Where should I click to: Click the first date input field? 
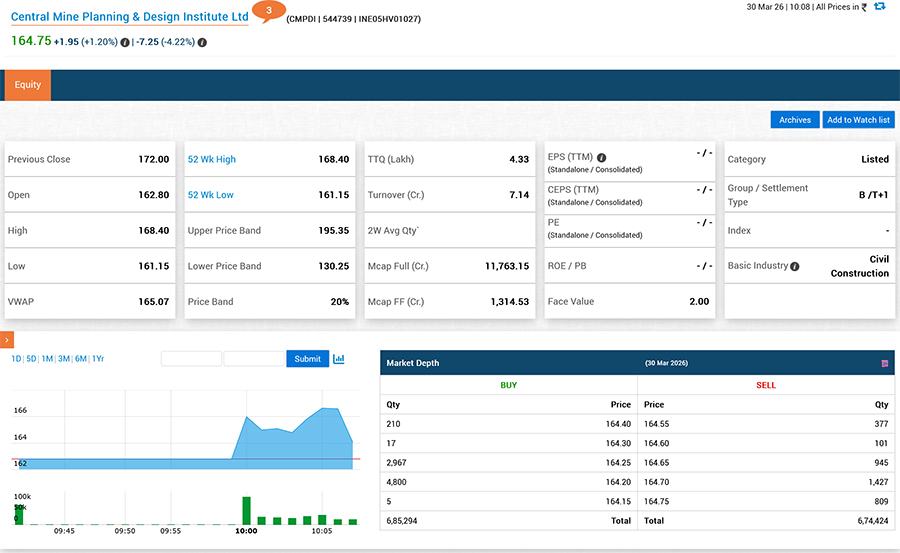coord(191,359)
